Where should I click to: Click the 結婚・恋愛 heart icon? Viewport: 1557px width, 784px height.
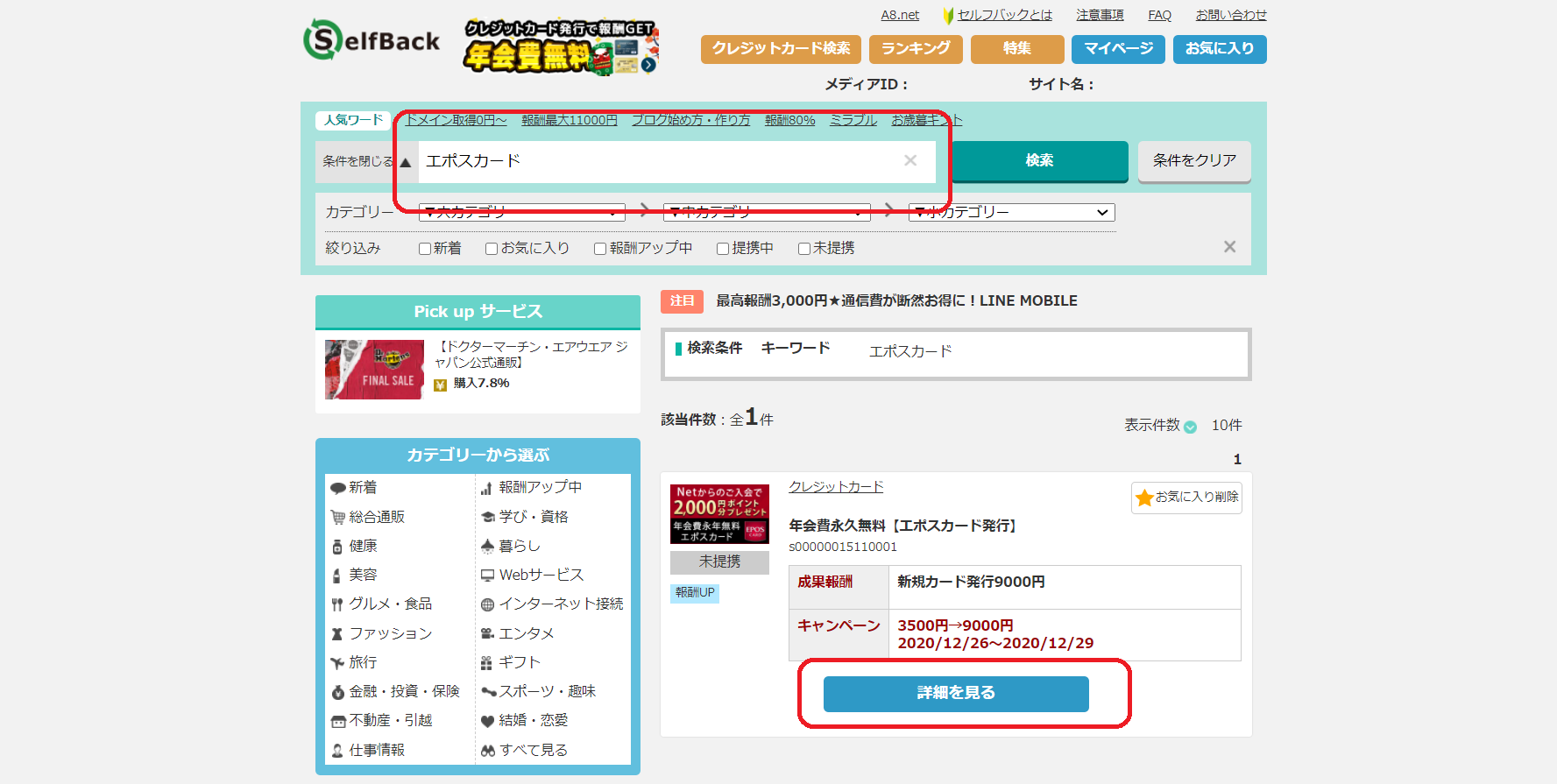pyautogui.click(x=488, y=721)
